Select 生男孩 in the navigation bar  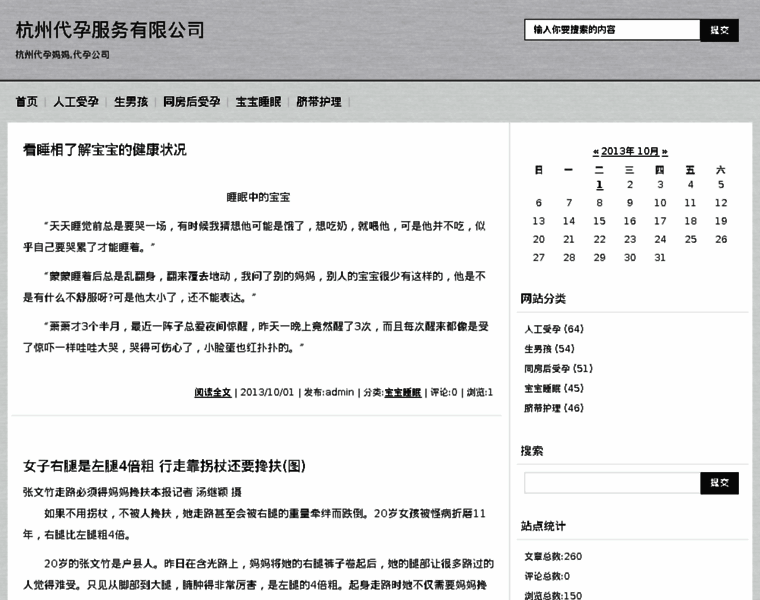pyautogui.click(x=131, y=102)
